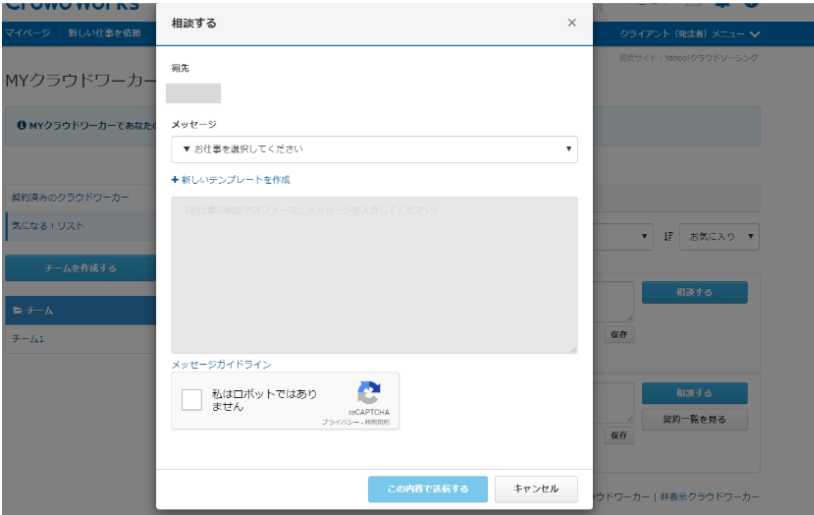Close the 相談する dialog with X
814x515 pixels.
tap(571, 23)
